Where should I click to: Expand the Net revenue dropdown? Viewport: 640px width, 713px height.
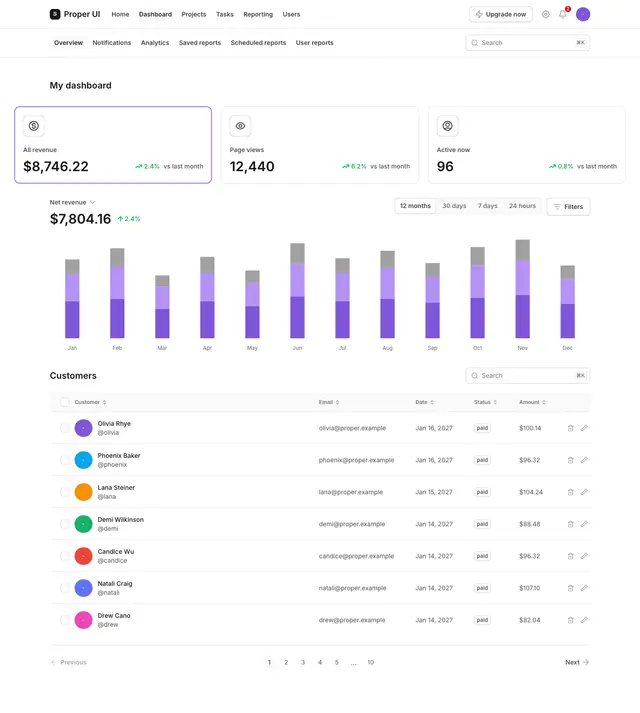72,202
